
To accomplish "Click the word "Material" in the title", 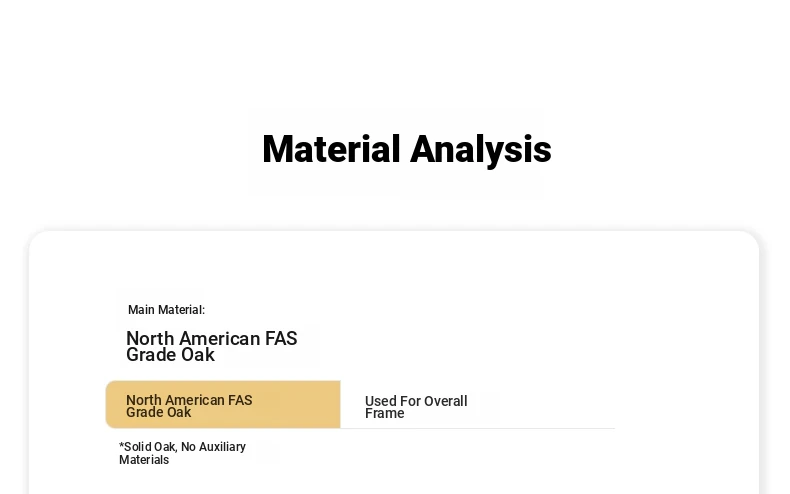I will (x=331, y=150).
